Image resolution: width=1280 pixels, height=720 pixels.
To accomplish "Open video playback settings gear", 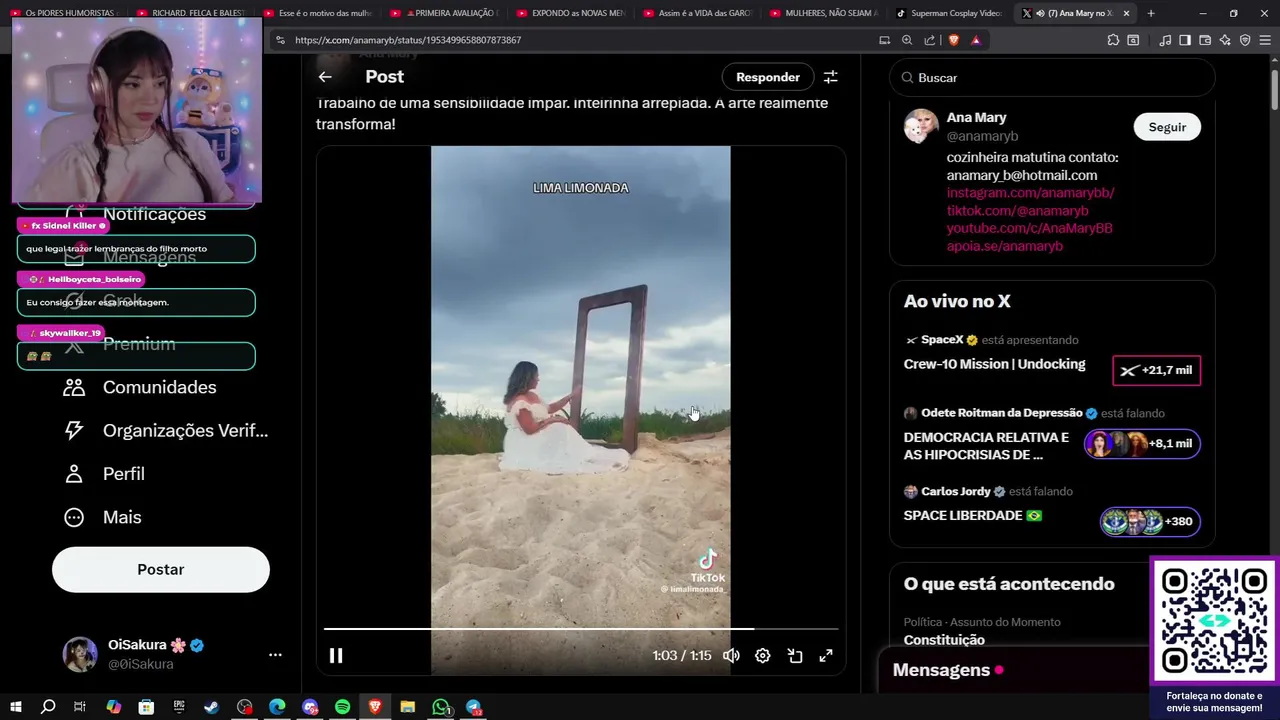I will (763, 655).
